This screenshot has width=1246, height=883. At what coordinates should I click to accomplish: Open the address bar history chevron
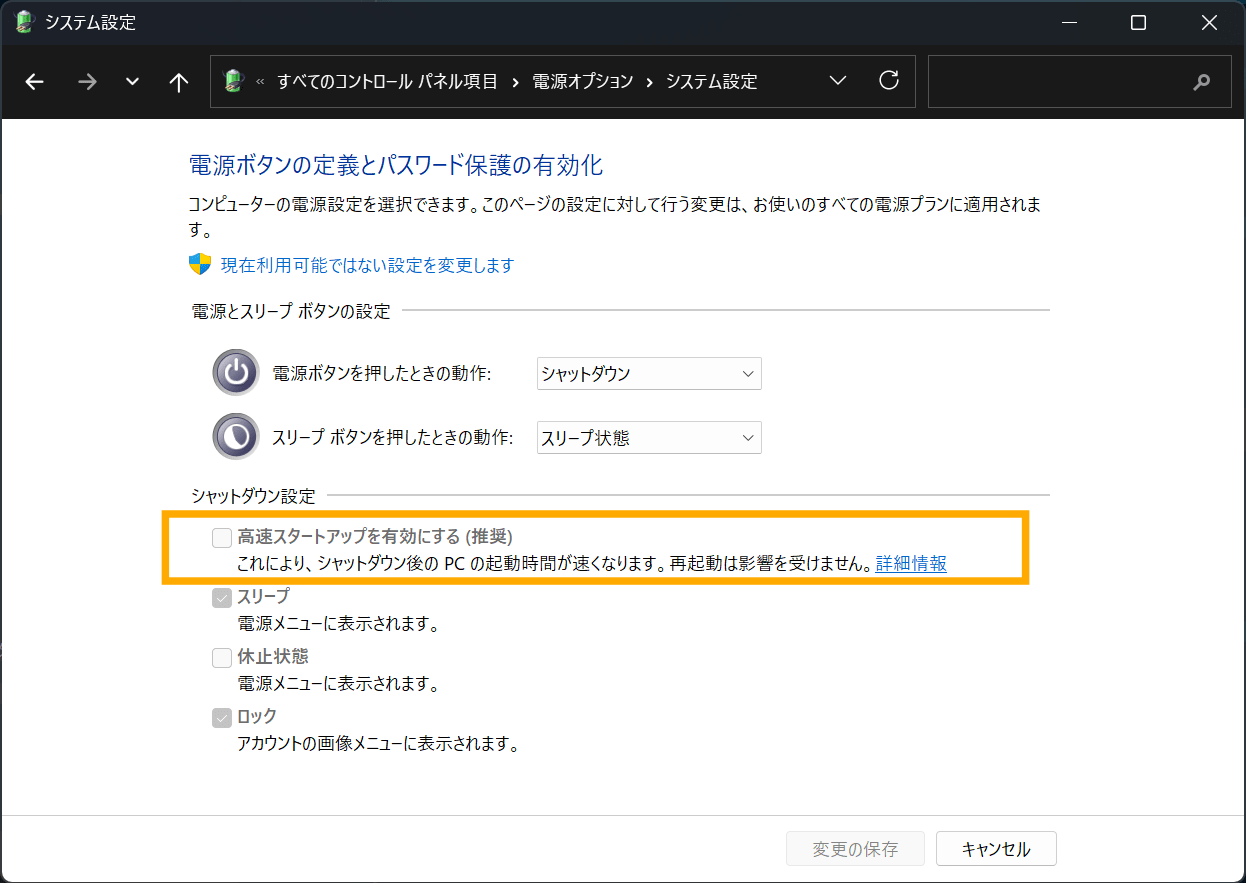838,80
